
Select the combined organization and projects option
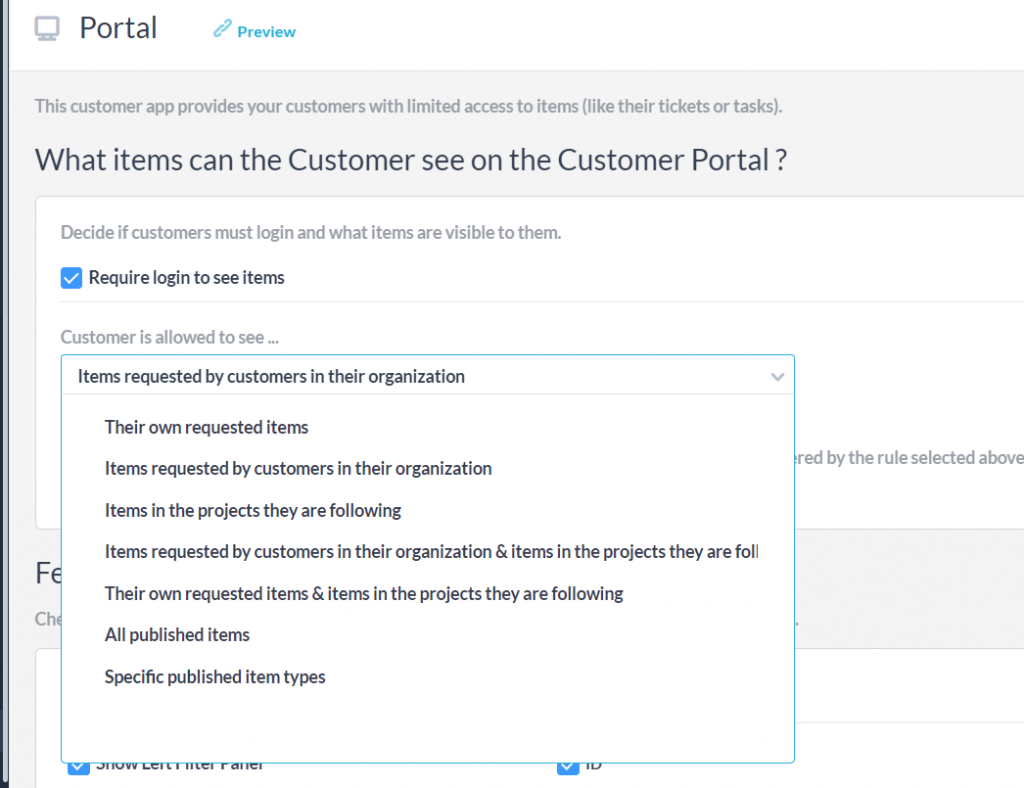430,551
